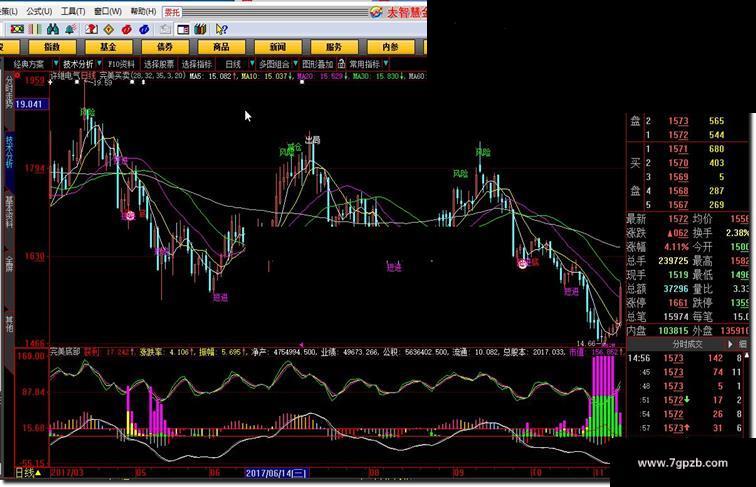
Task: Click the banknote icon in the toolbar
Action: coord(18,29)
